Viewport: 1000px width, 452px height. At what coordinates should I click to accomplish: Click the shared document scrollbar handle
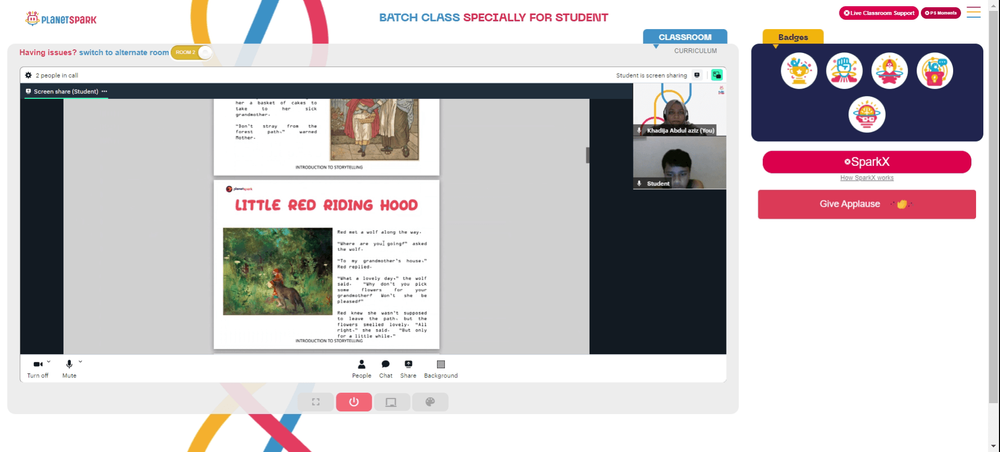[x=587, y=155]
